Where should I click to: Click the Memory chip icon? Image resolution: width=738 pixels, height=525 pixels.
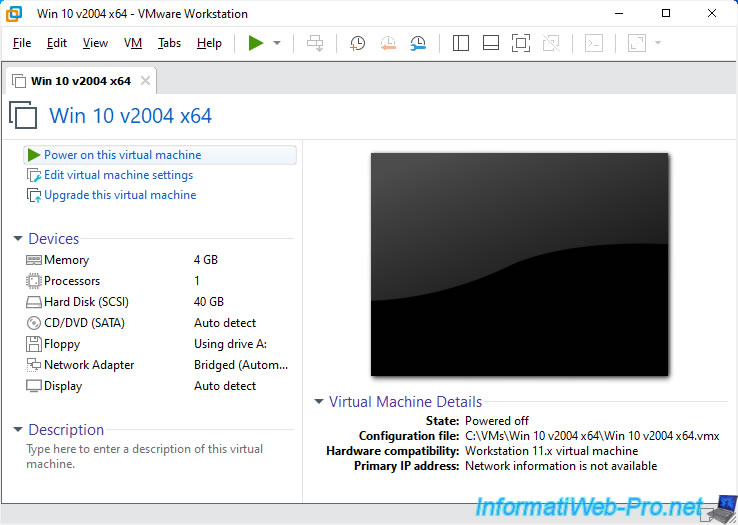[x=34, y=260]
